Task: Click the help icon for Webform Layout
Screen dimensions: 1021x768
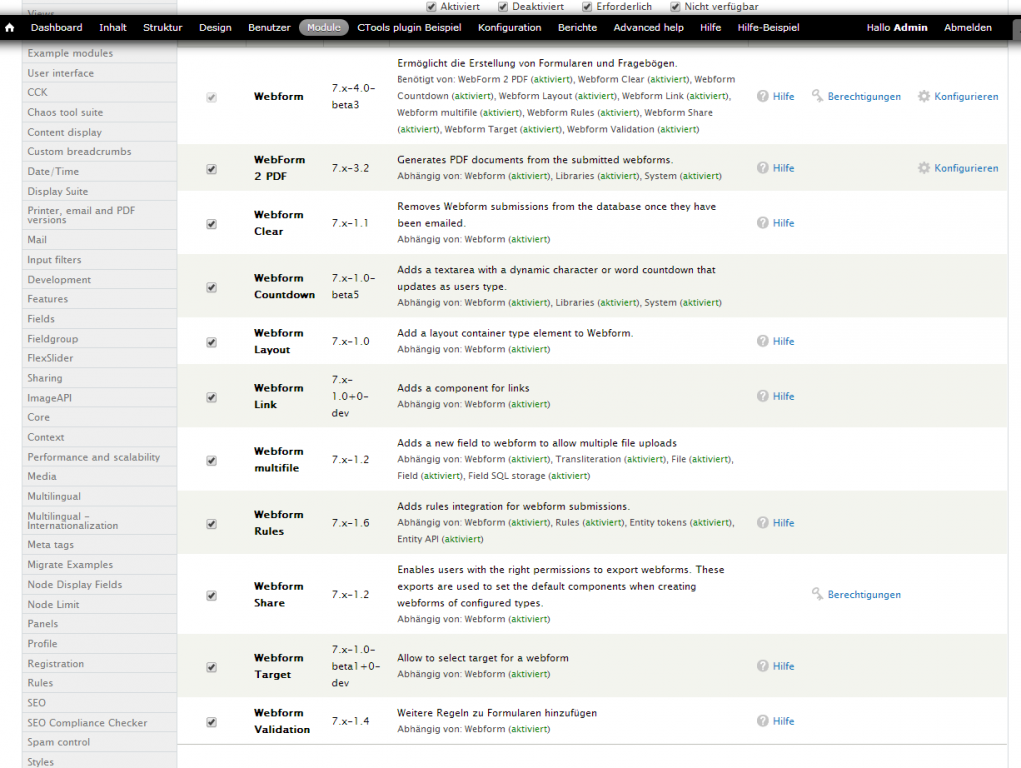Action: click(x=763, y=342)
